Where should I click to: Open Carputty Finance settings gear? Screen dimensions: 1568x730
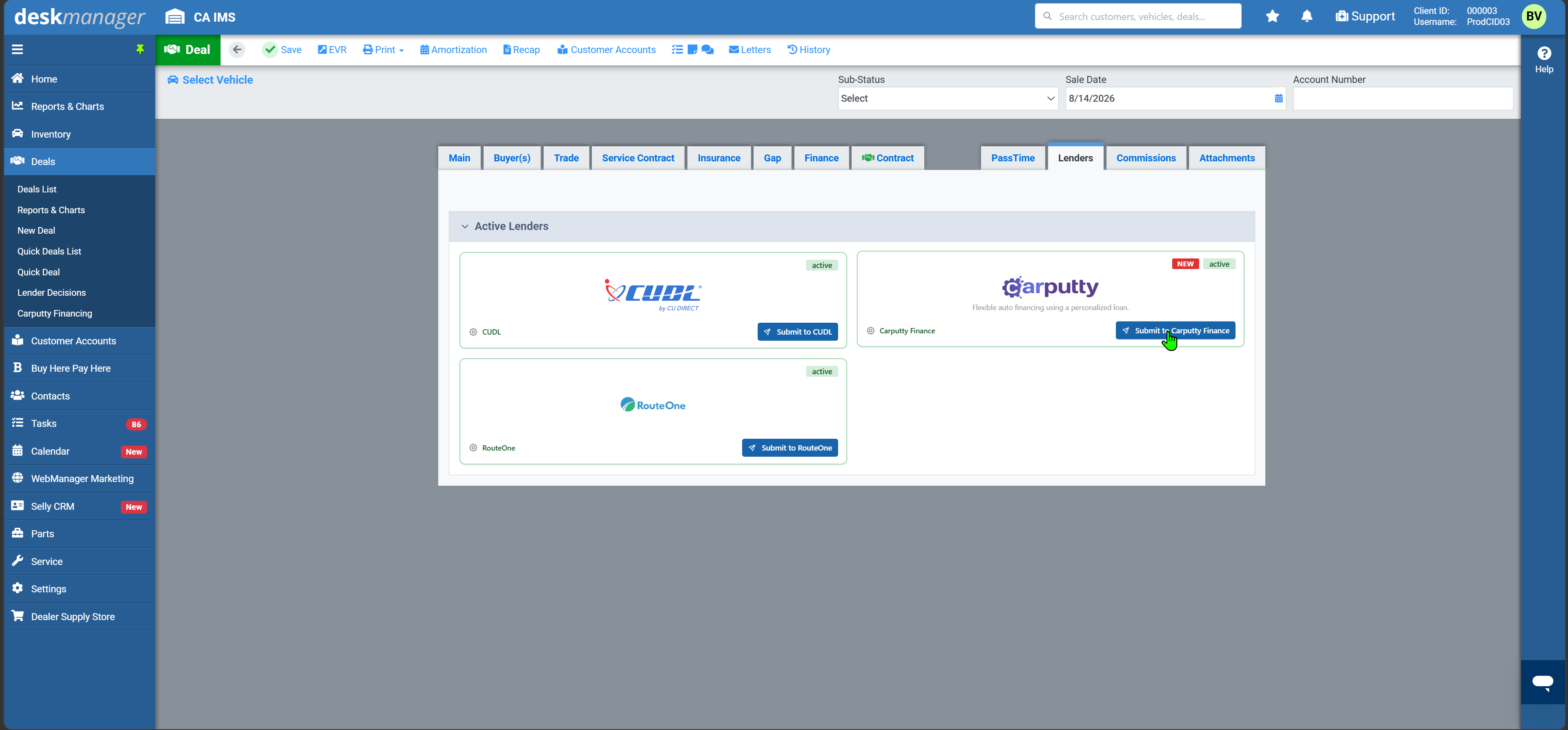point(870,330)
